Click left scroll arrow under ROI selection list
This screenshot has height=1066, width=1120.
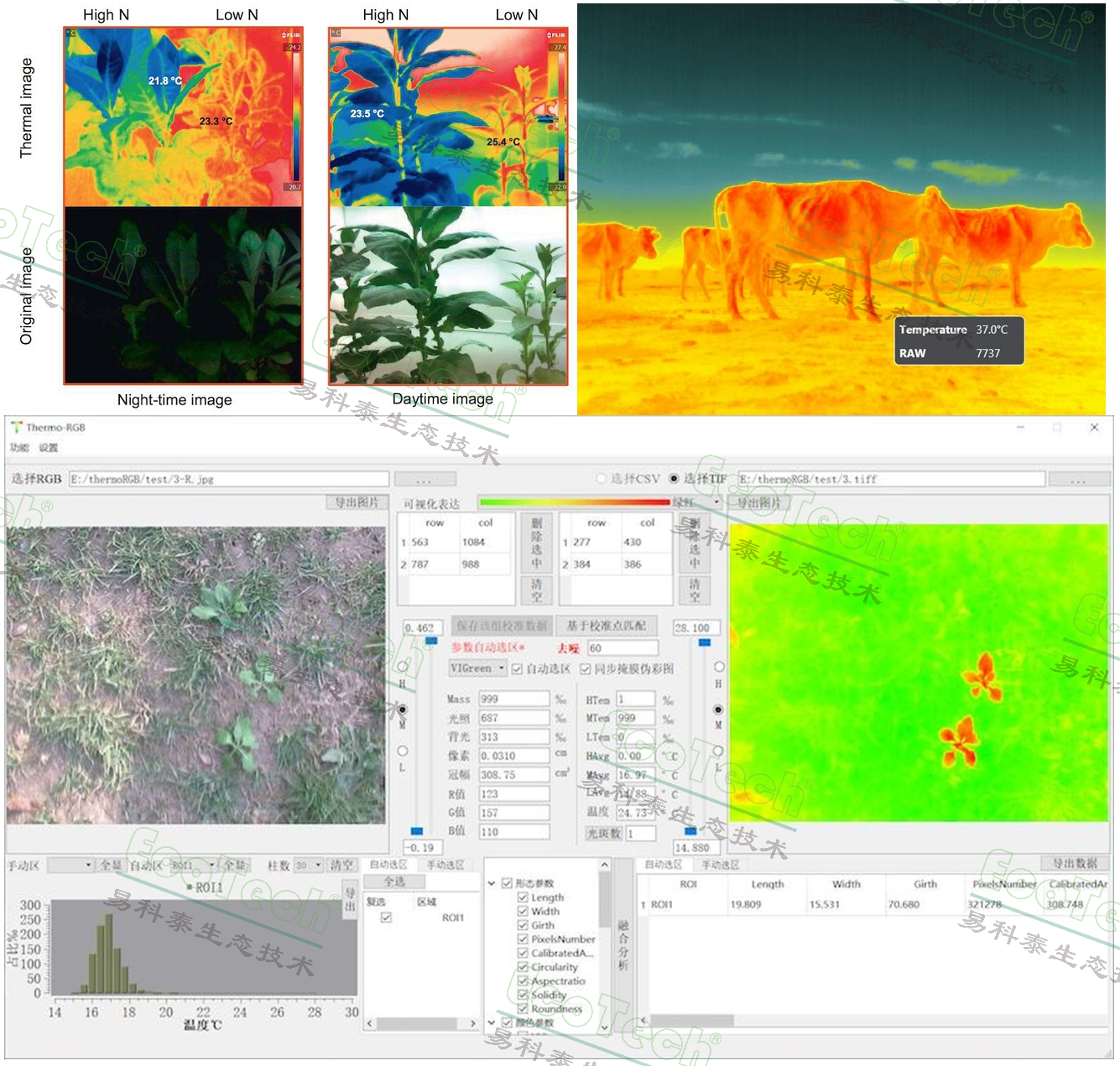point(370,1023)
